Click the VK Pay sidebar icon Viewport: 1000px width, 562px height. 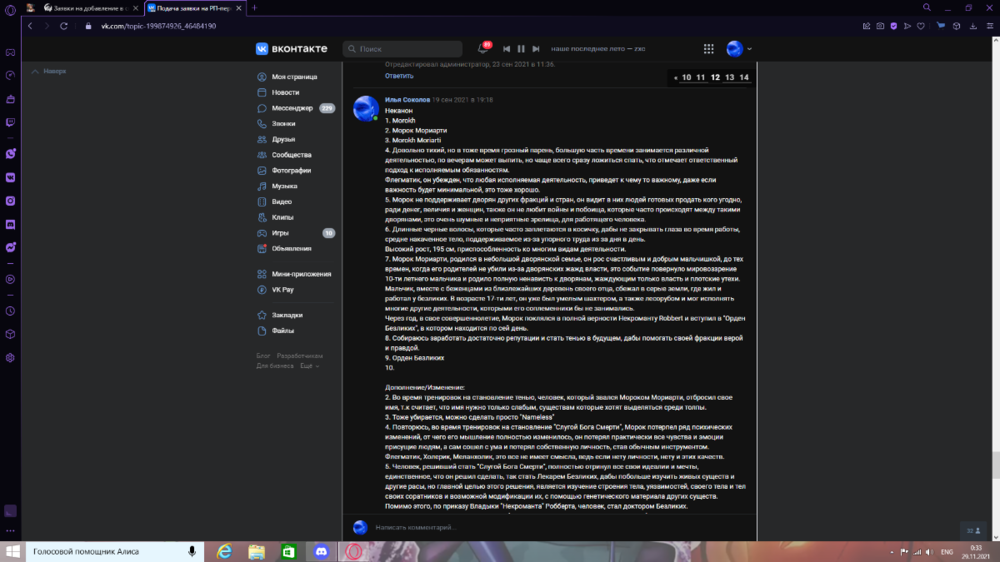(x=261, y=290)
